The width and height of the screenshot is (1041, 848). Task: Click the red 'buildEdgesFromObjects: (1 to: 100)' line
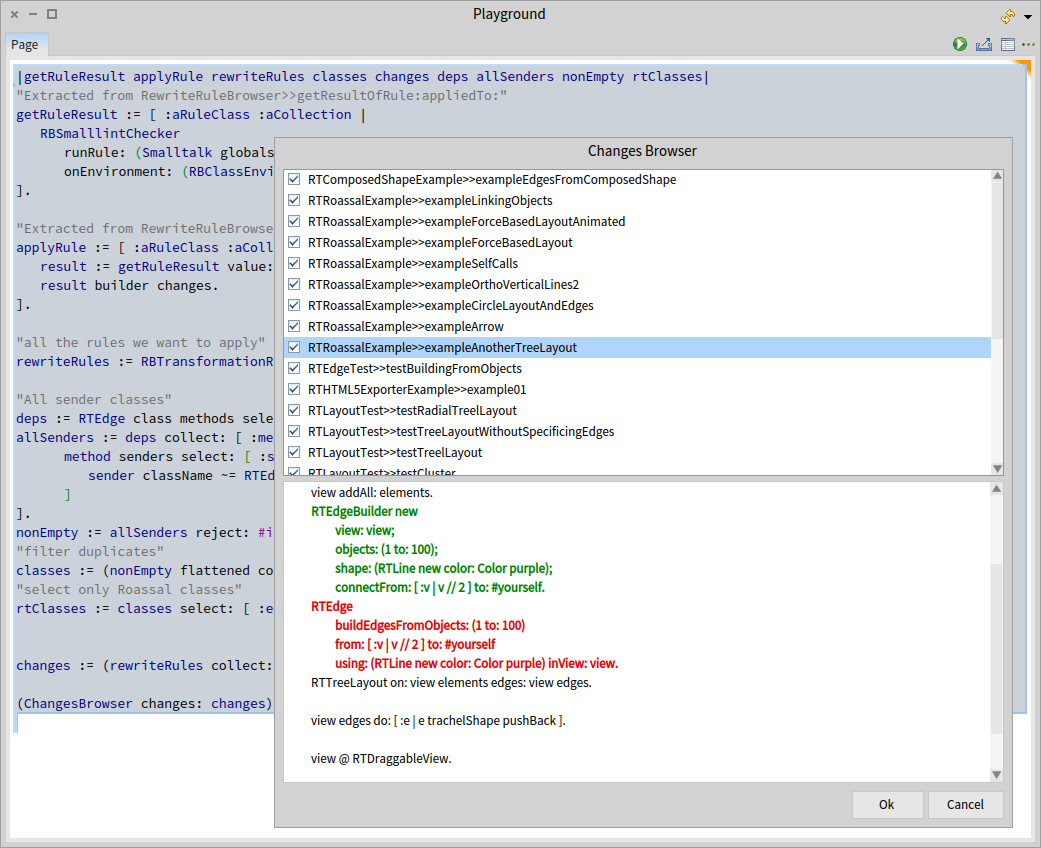point(430,626)
